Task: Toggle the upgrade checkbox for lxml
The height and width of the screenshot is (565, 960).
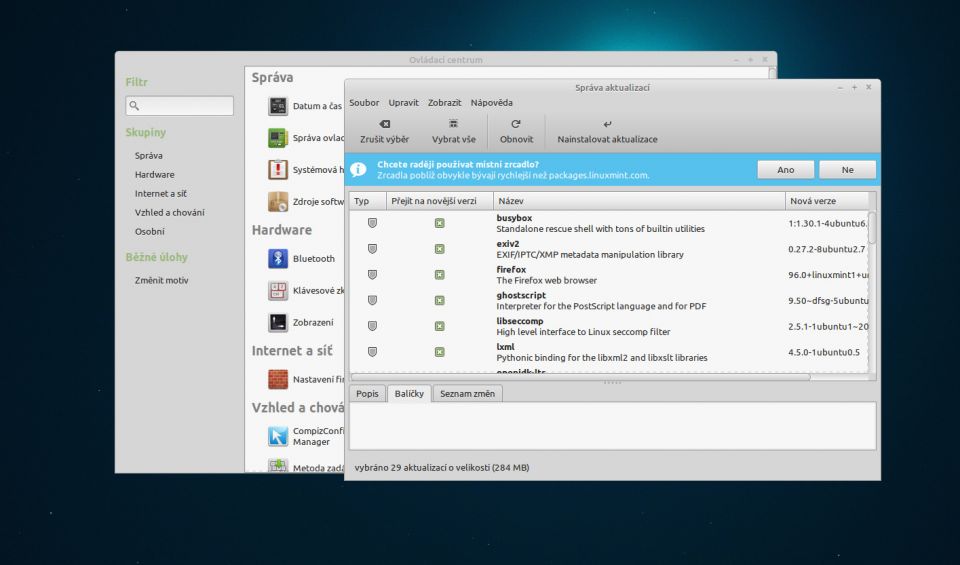Action: point(440,352)
